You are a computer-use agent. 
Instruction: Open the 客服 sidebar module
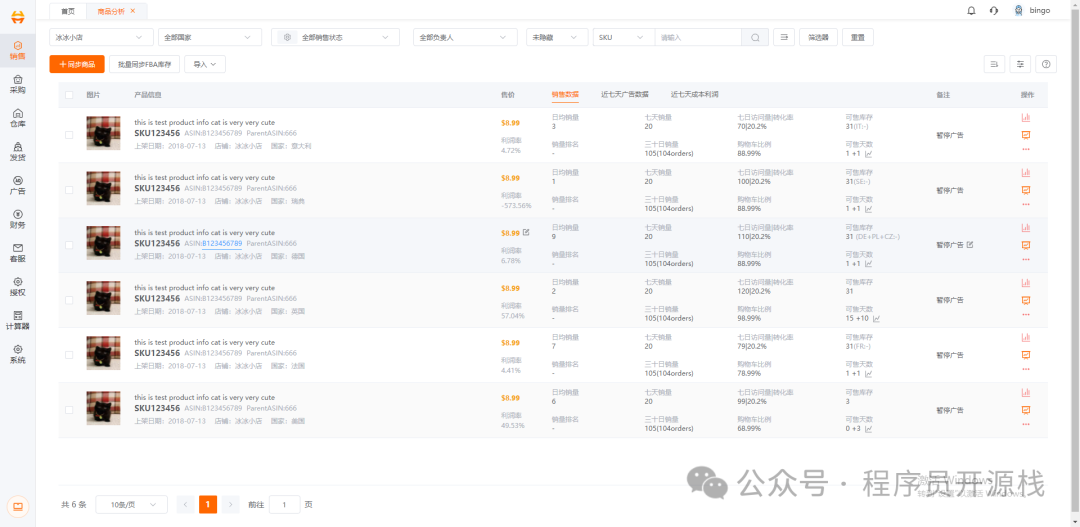[x=18, y=253]
